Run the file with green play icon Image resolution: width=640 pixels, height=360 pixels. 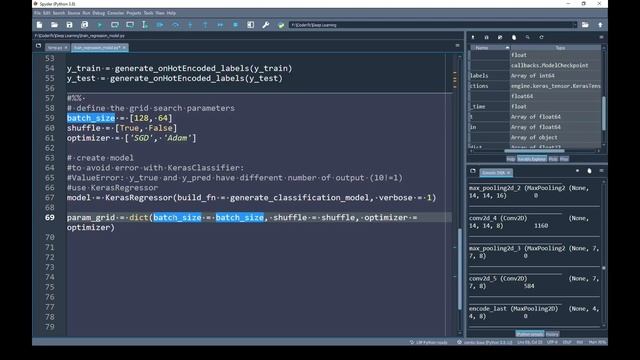(100, 25)
